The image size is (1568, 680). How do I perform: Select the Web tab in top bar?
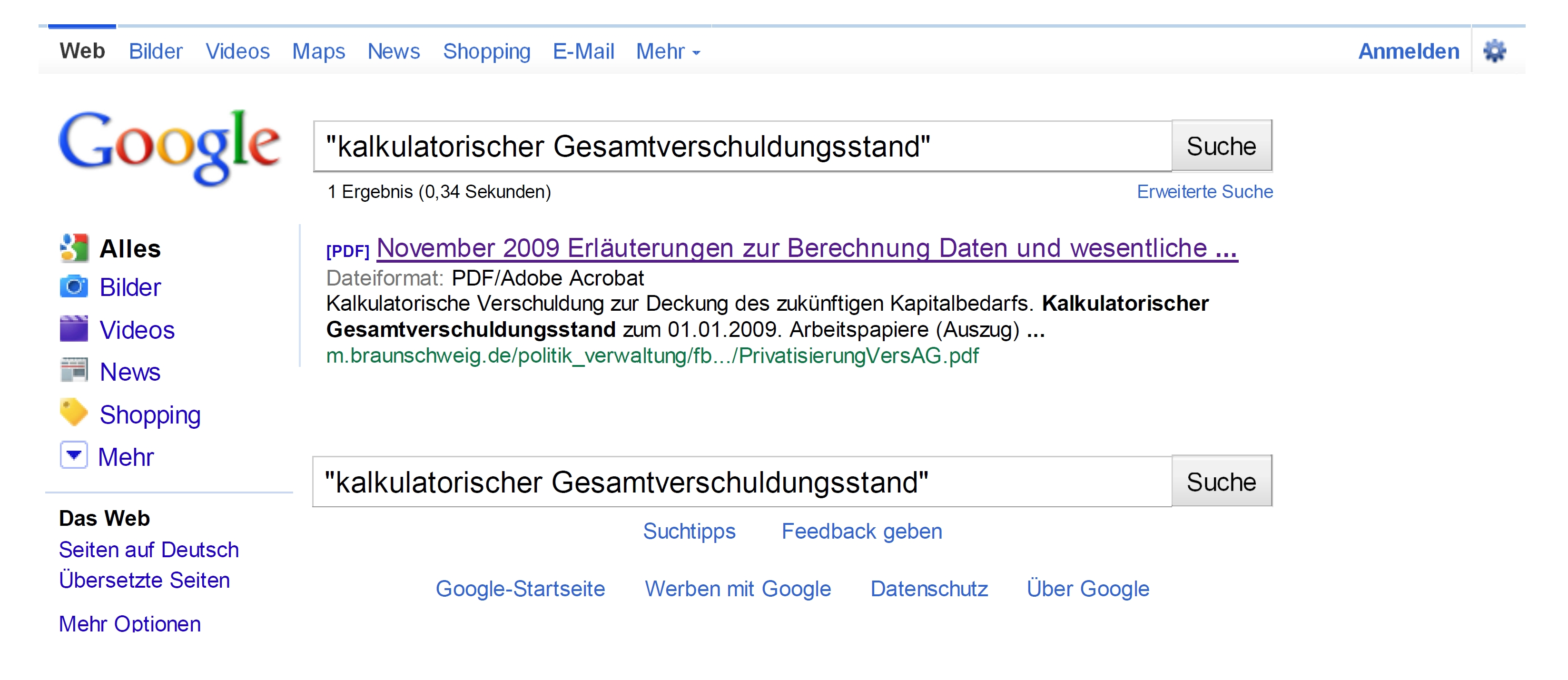(x=82, y=51)
